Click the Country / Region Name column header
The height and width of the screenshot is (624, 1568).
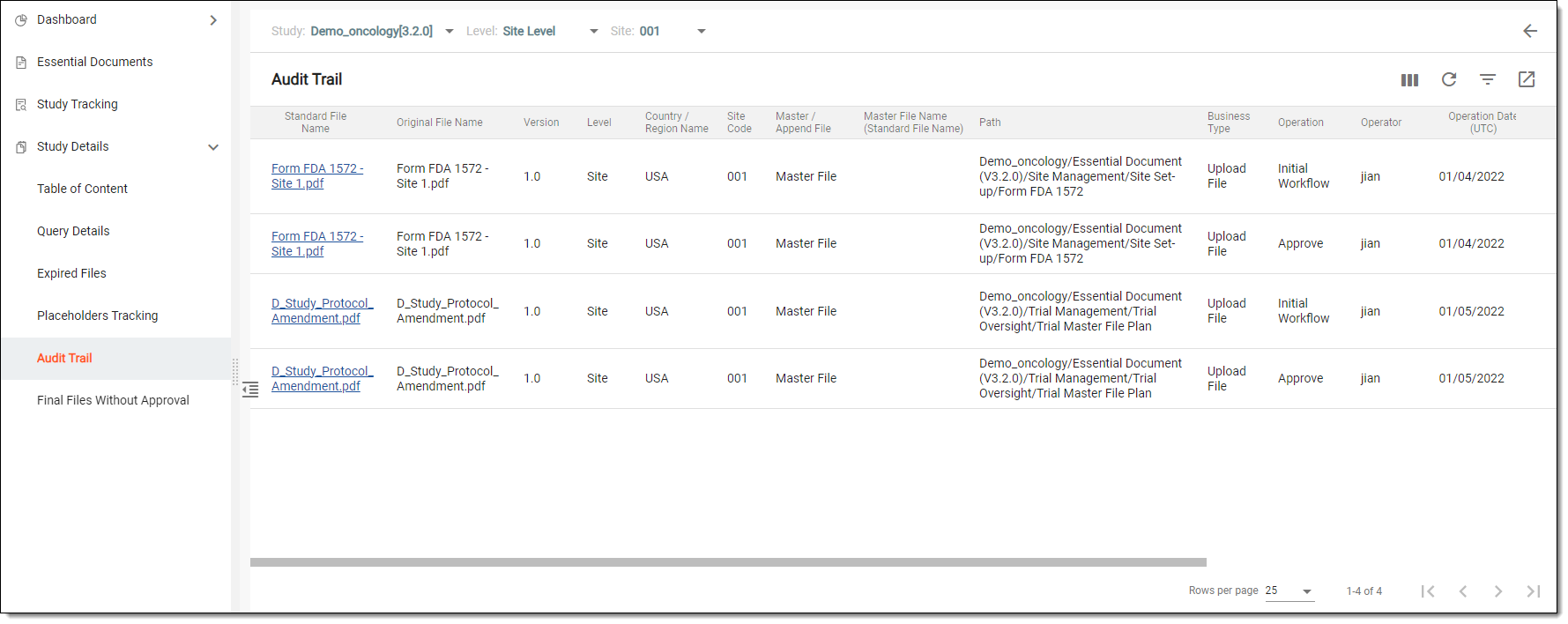(x=677, y=123)
